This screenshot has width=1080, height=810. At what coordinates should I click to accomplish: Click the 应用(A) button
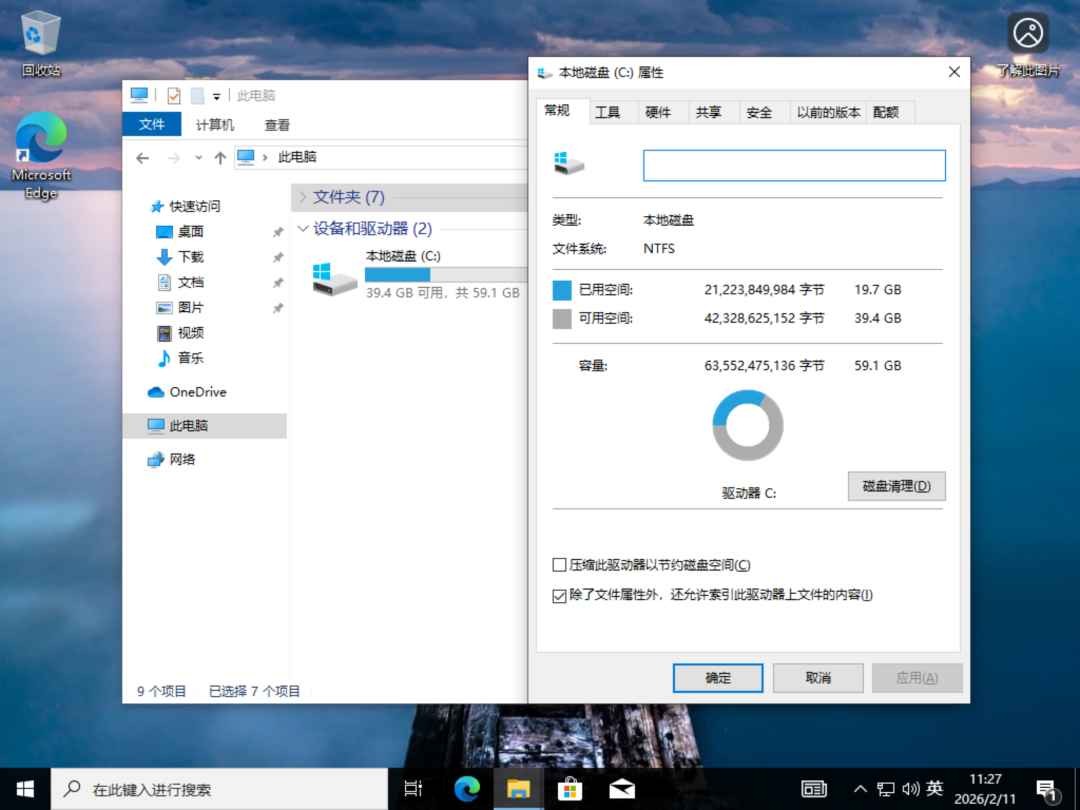click(x=917, y=678)
